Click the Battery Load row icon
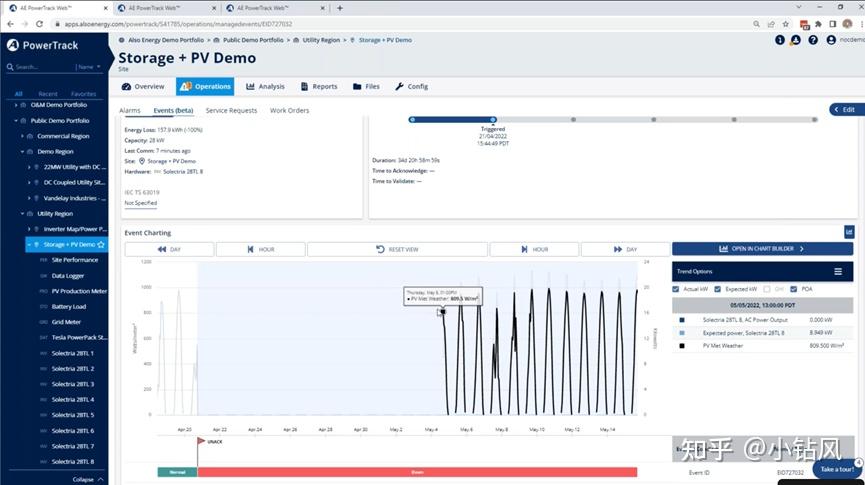This screenshot has height=485, width=865. pos(44,306)
